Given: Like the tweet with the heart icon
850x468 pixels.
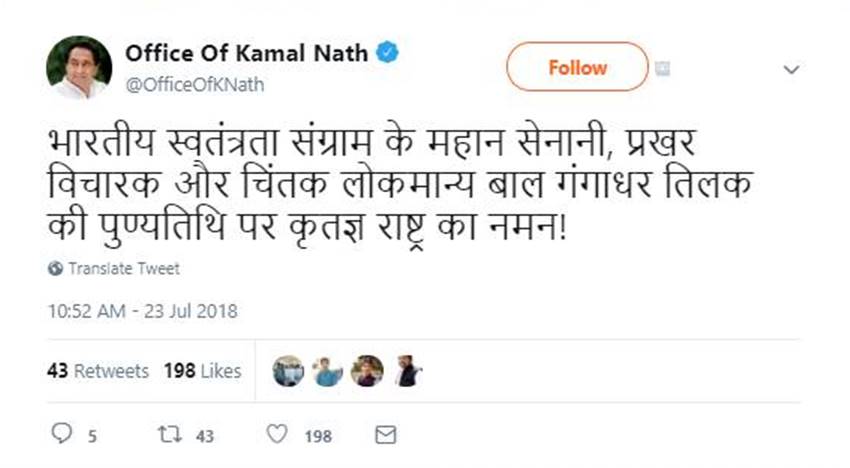Looking at the screenshot, I should (279, 435).
